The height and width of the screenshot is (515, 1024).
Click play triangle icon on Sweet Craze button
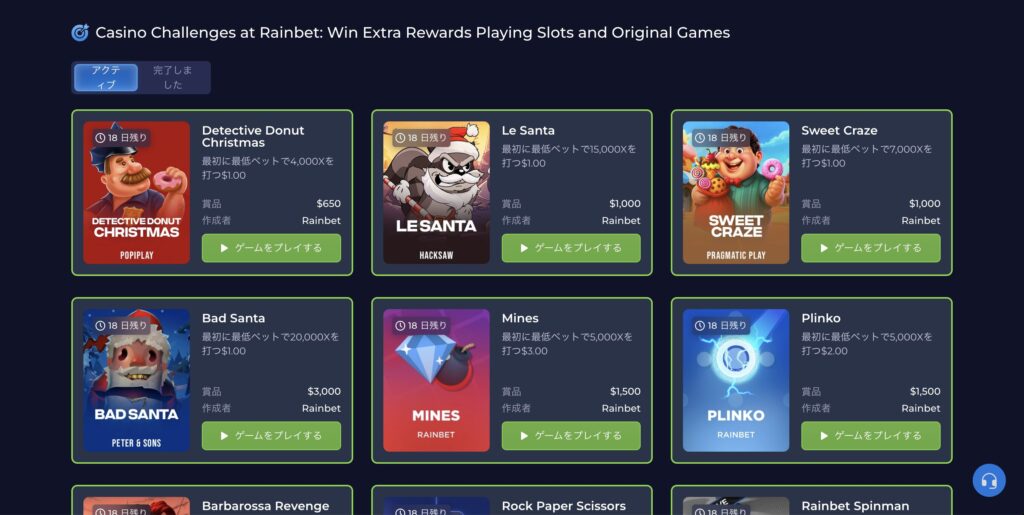pos(824,248)
